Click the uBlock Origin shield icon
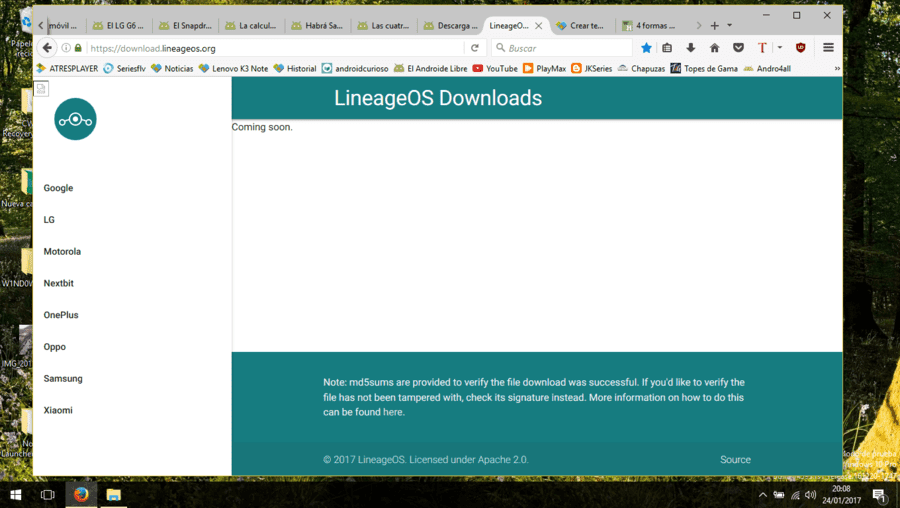 pyautogui.click(x=801, y=48)
